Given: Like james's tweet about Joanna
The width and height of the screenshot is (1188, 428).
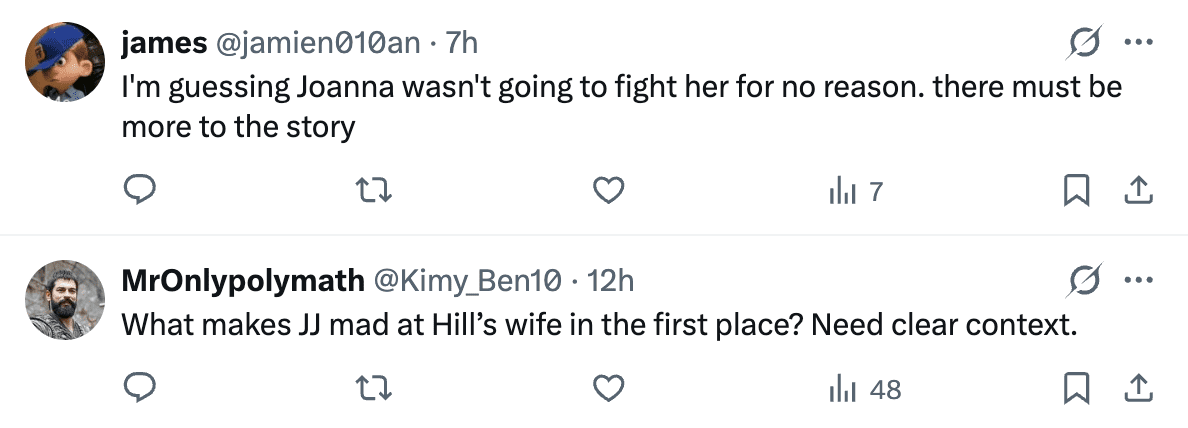Looking at the screenshot, I should click(x=609, y=190).
